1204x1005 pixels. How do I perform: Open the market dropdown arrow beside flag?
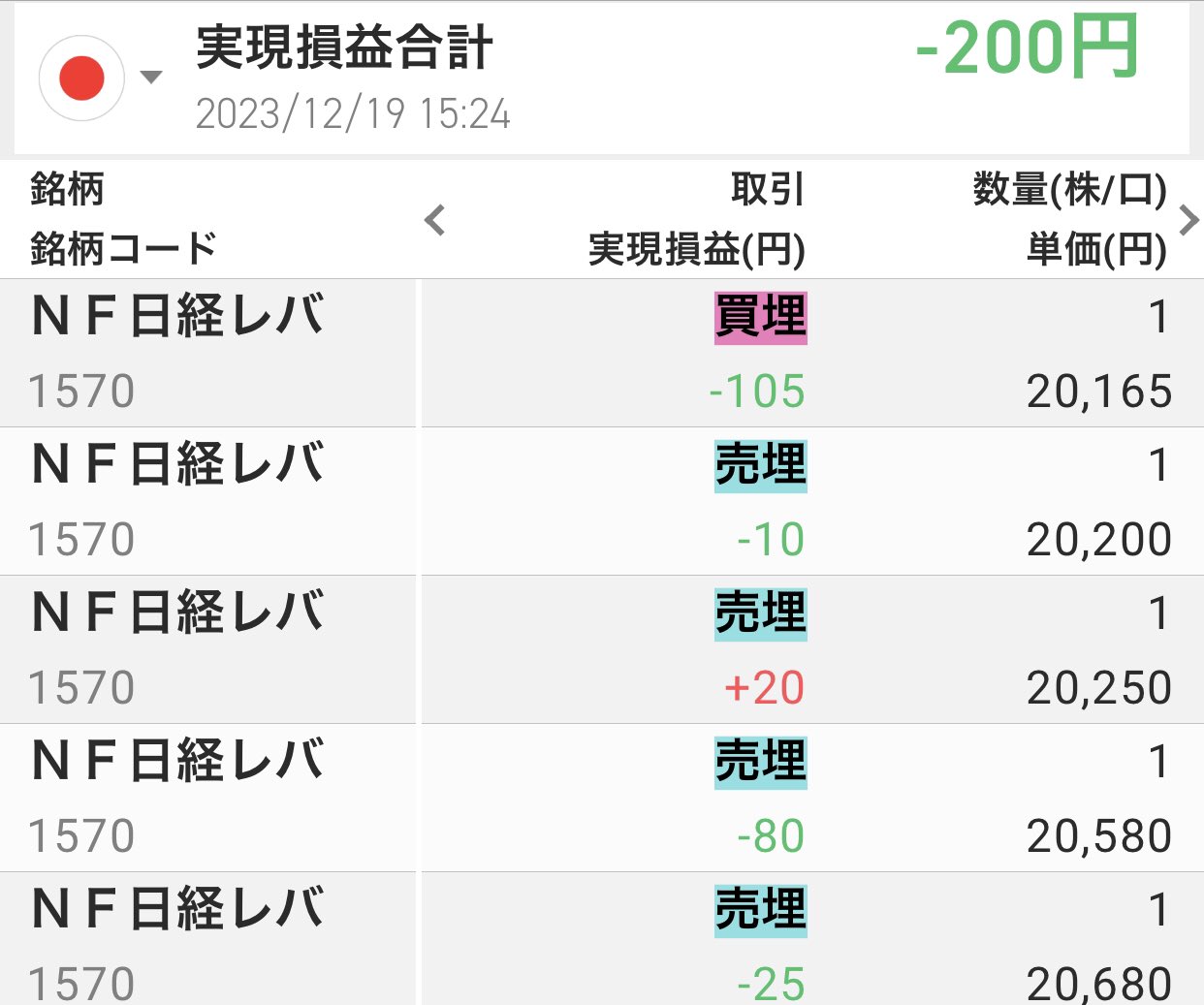(151, 78)
